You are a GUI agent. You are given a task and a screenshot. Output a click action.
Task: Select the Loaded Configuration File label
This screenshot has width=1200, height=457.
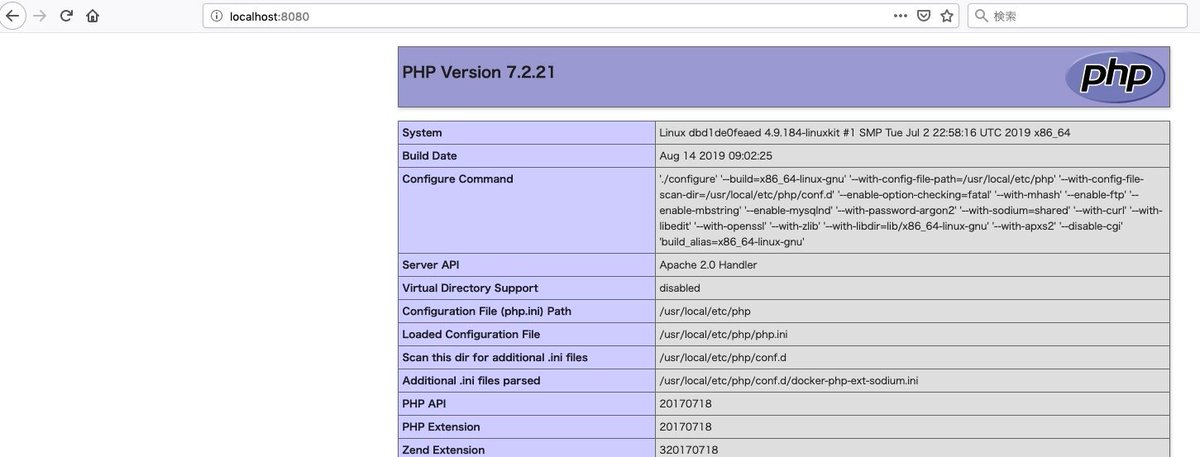471,334
